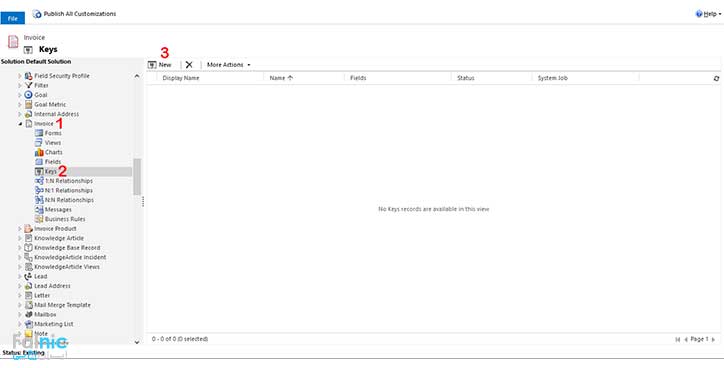
Task: Click the Delete X icon in toolbar
Action: (189, 65)
